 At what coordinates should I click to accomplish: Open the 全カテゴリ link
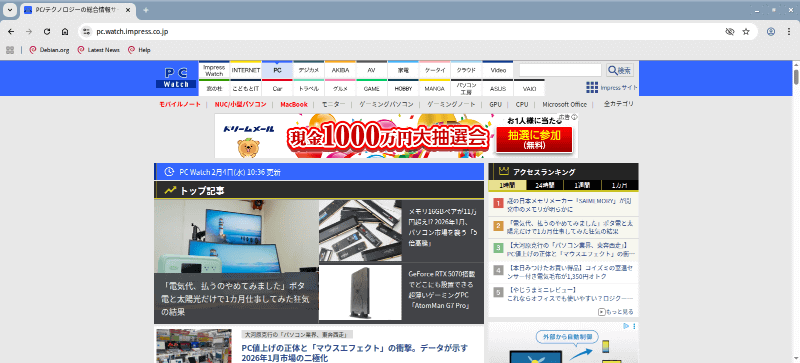coord(619,104)
